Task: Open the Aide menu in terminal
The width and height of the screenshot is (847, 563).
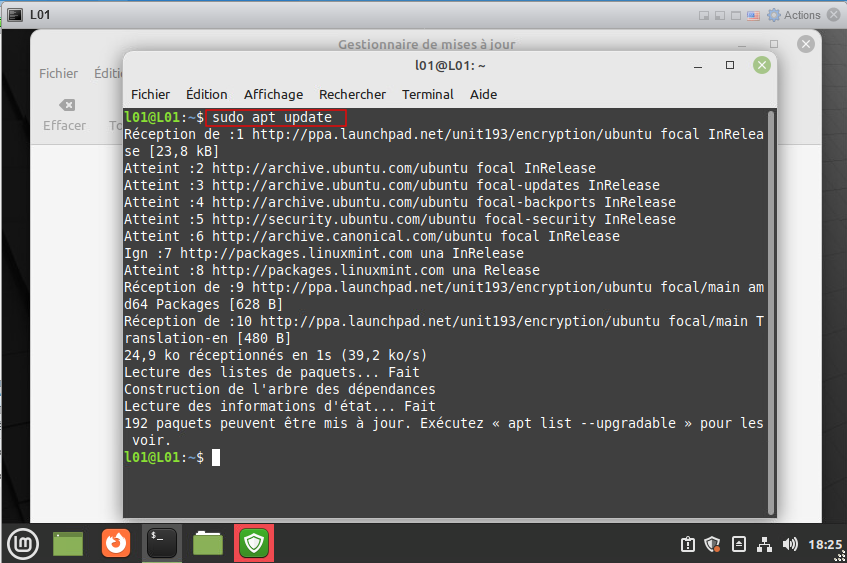Action: click(x=483, y=94)
